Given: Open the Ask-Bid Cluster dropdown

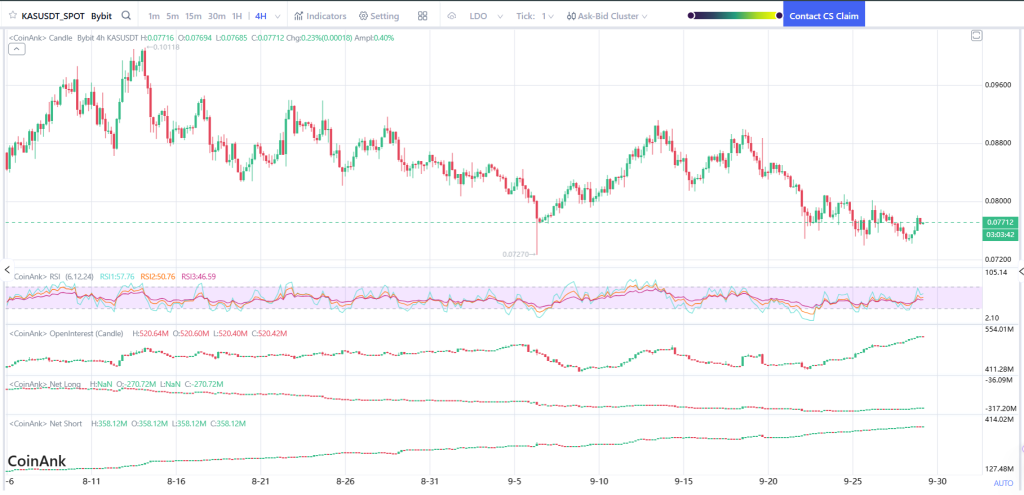Looking at the screenshot, I should tap(606, 16).
